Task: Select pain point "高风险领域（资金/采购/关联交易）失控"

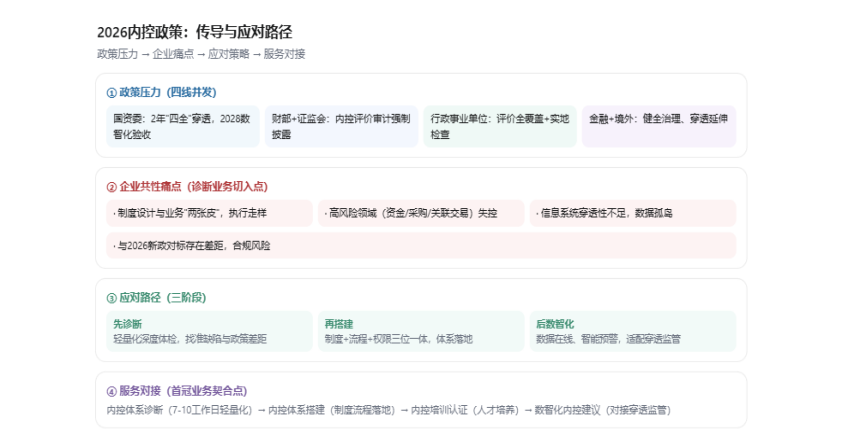Action: 421,213
